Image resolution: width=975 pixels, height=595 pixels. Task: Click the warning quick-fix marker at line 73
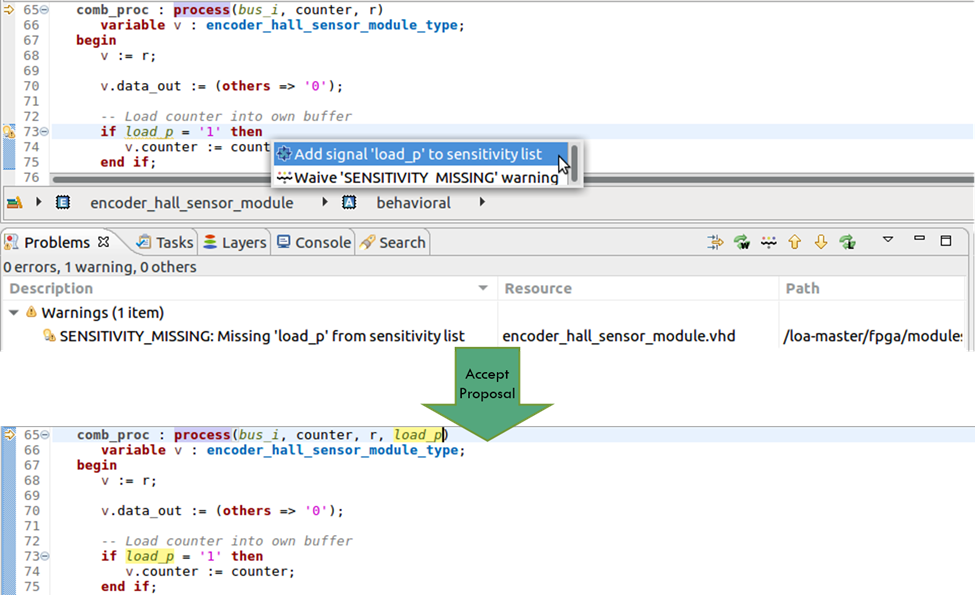pos(9,132)
